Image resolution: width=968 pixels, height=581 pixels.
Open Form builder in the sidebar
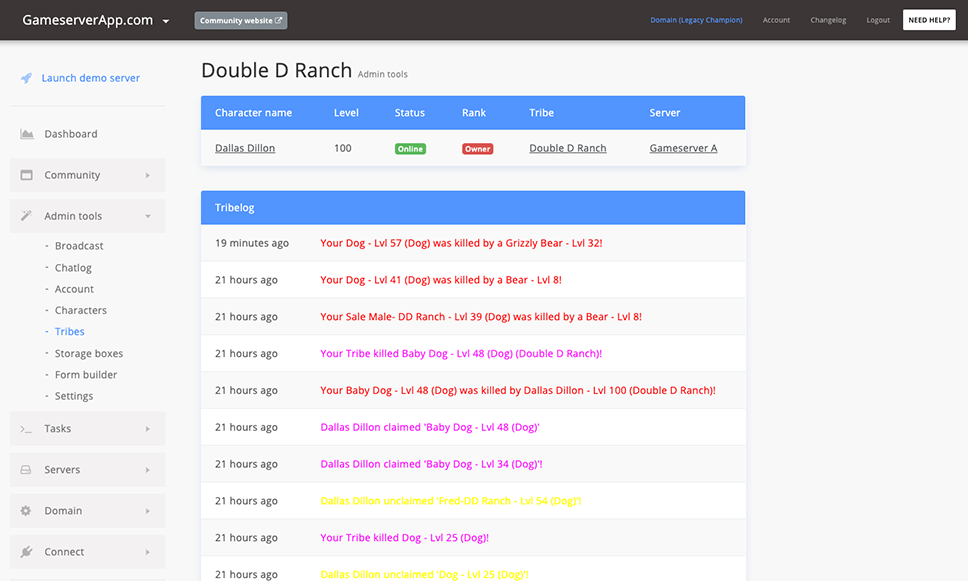(x=86, y=375)
